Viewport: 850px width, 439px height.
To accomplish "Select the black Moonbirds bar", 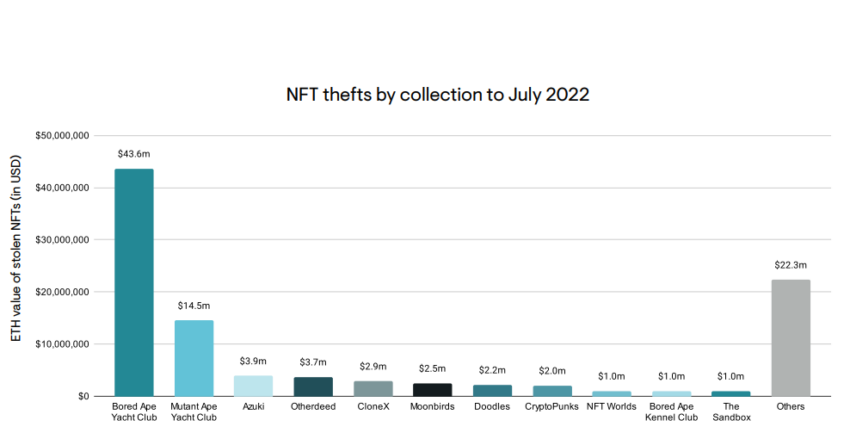I will [x=432, y=390].
